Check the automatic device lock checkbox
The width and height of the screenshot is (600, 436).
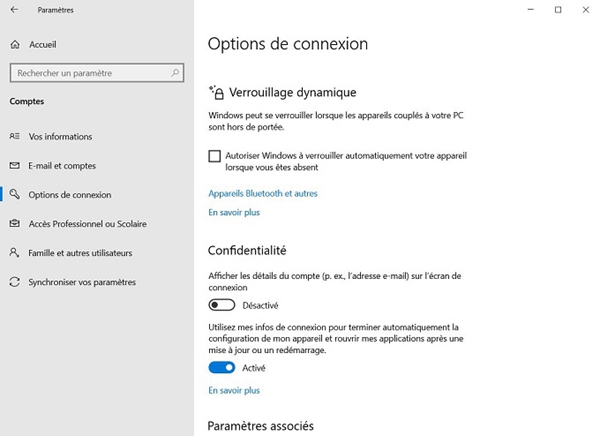[x=214, y=156]
